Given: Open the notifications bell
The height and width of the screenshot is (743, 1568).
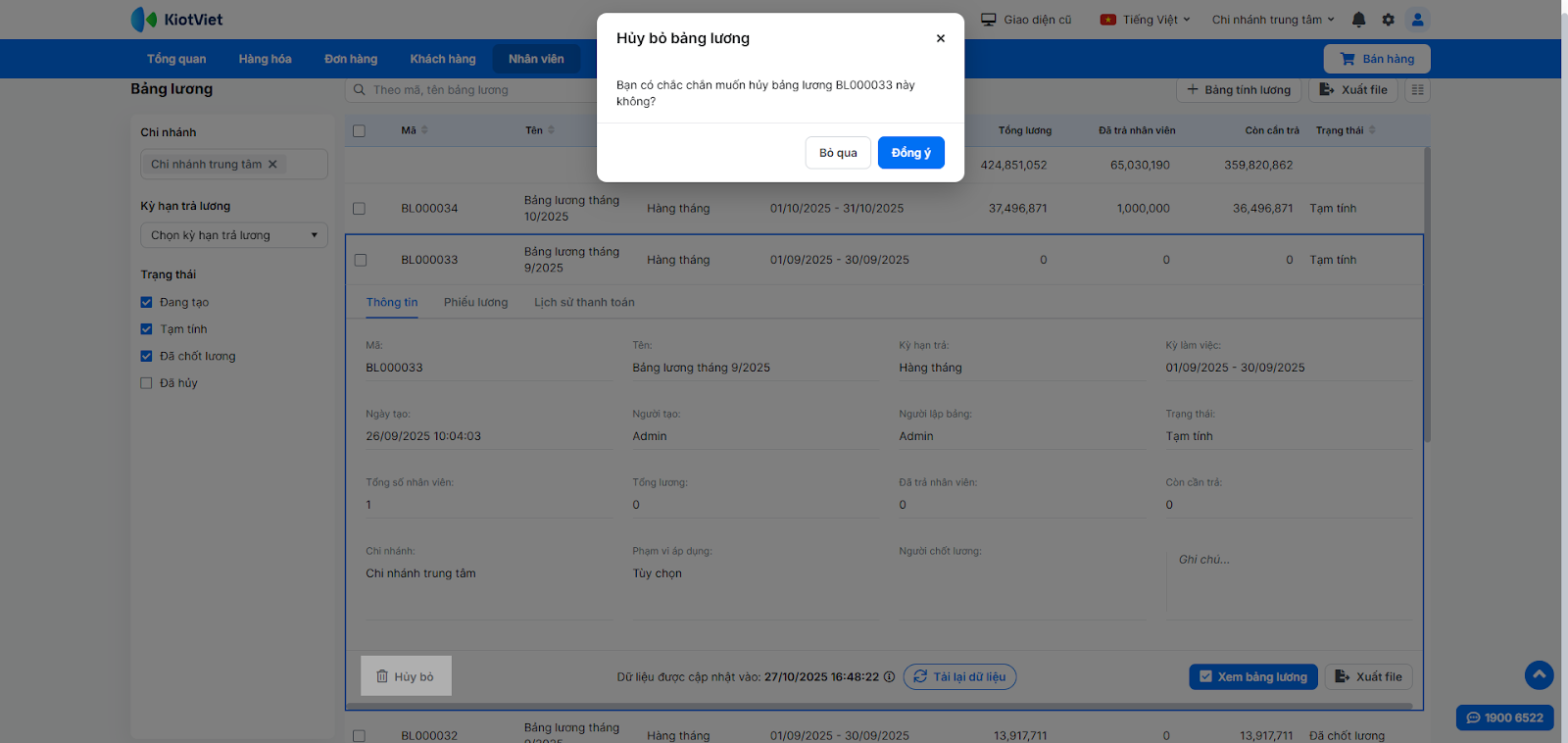Looking at the screenshot, I should [1358, 20].
